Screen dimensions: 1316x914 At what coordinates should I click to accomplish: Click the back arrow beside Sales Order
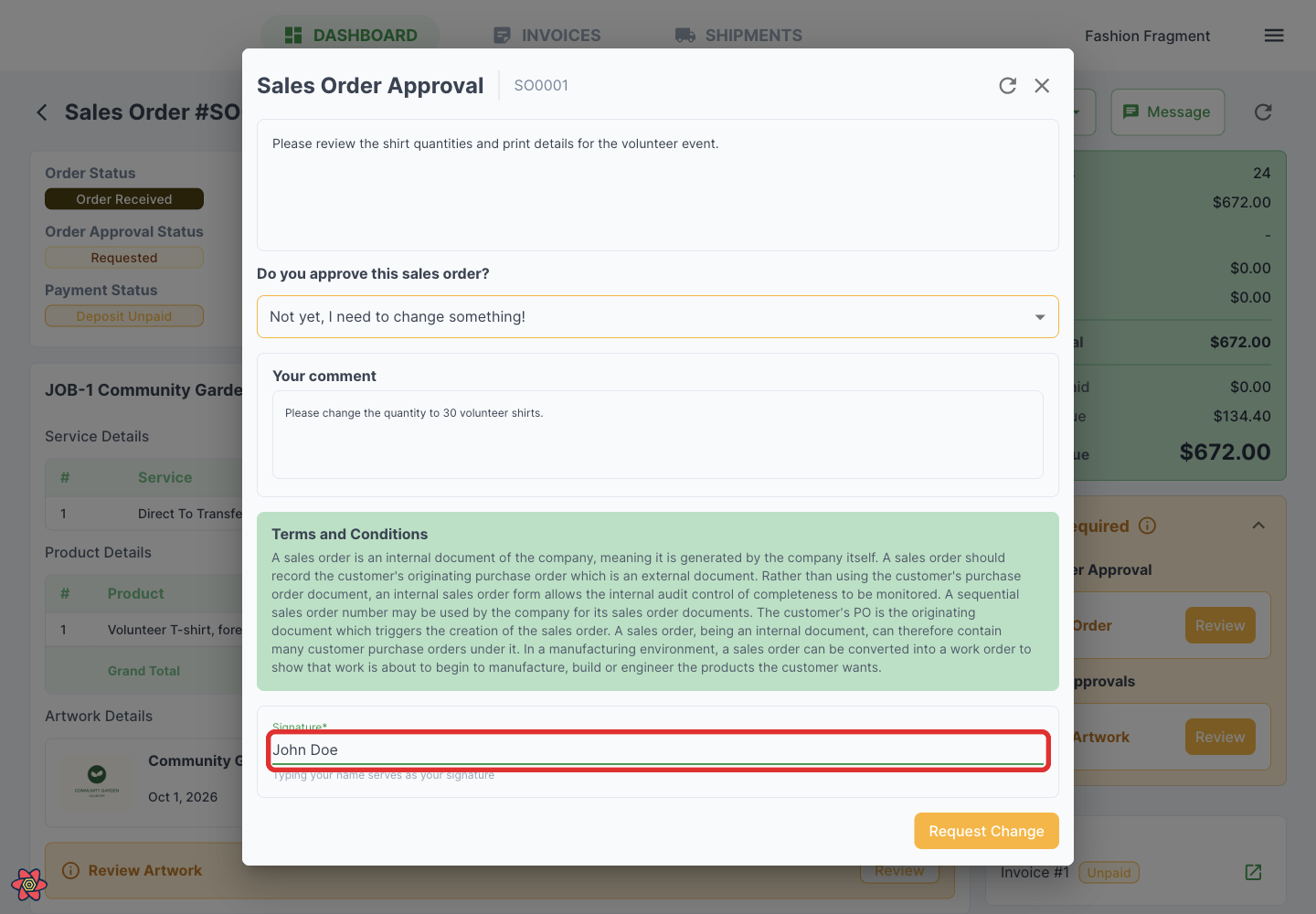click(x=42, y=112)
